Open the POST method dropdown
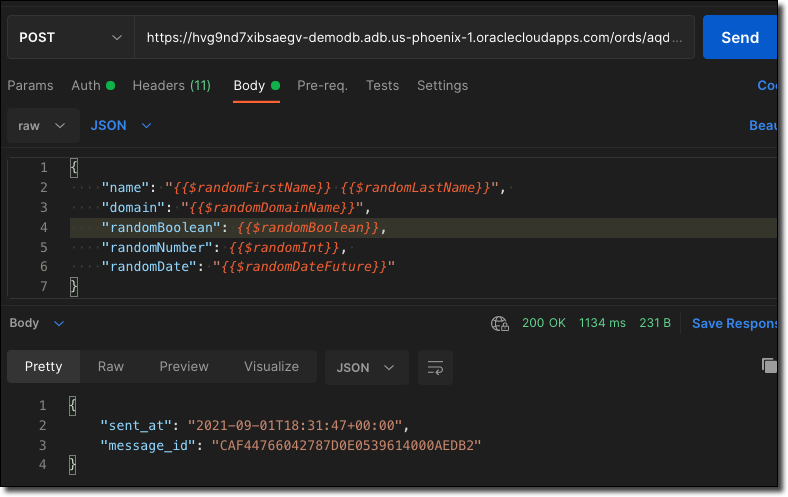Viewport: 788px width, 497px height. (x=70, y=37)
